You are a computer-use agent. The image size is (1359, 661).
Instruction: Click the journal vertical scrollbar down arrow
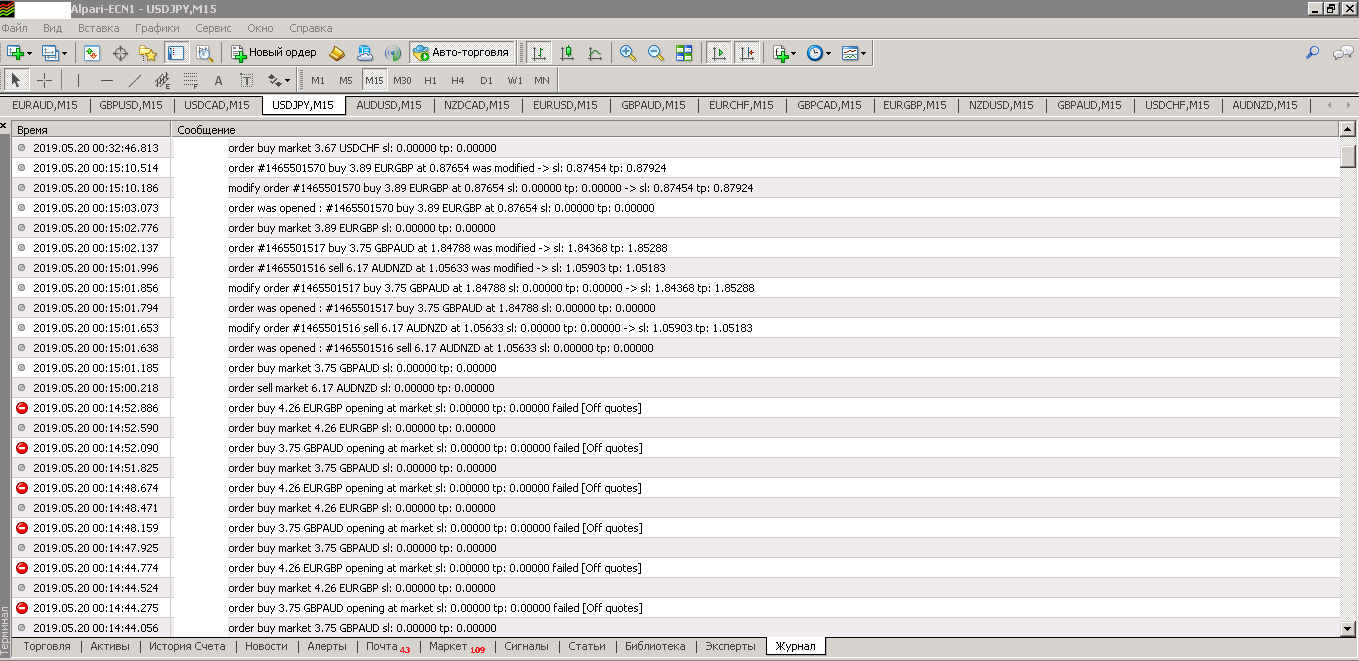[x=1349, y=627]
